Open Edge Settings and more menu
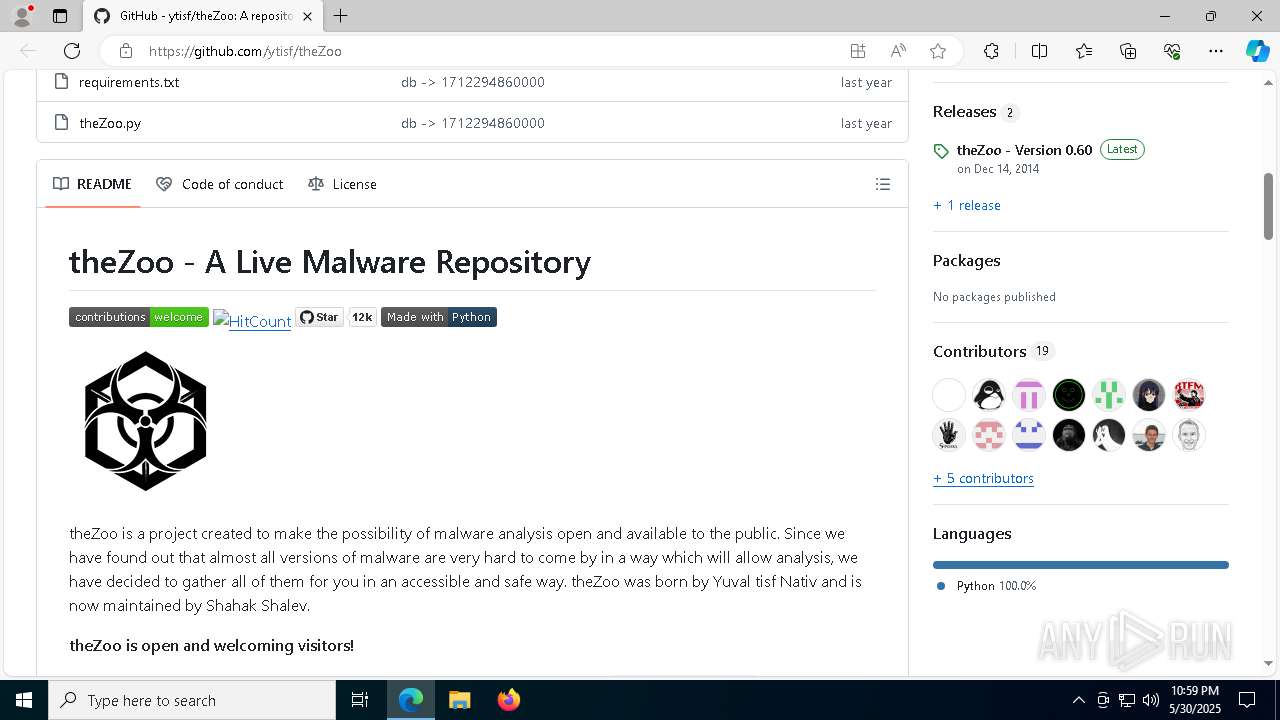Viewport: 1280px width, 720px height. tap(1216, 51)
